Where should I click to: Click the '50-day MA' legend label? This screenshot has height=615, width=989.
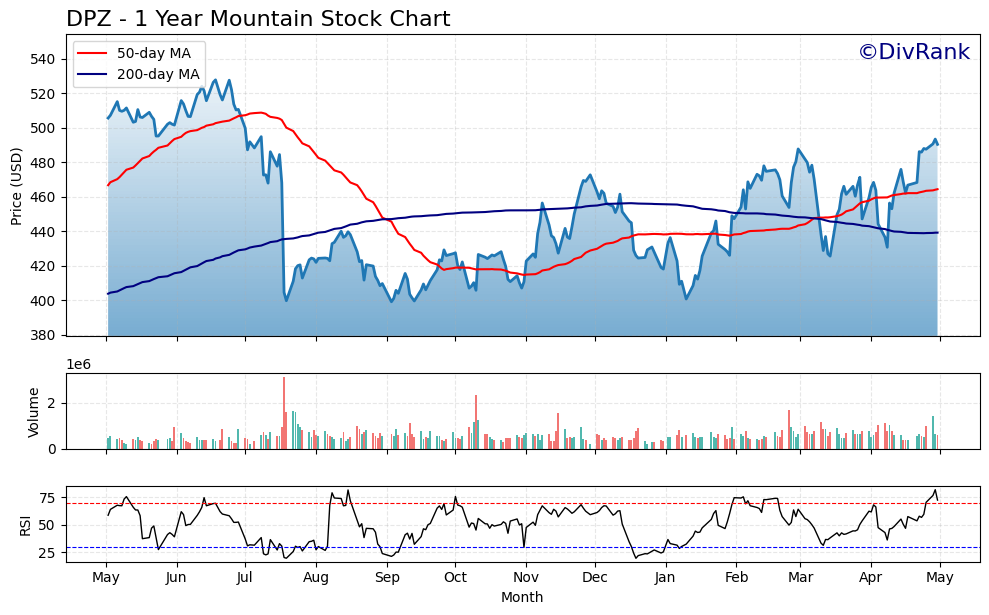tap(154, 53)
